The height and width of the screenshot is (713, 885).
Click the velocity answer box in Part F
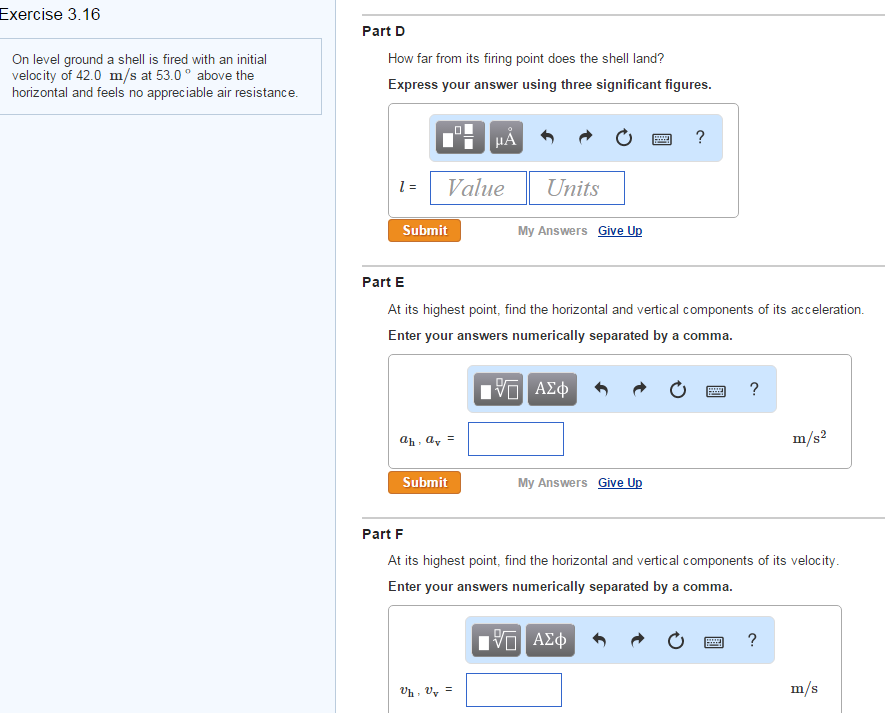point(515,689)
